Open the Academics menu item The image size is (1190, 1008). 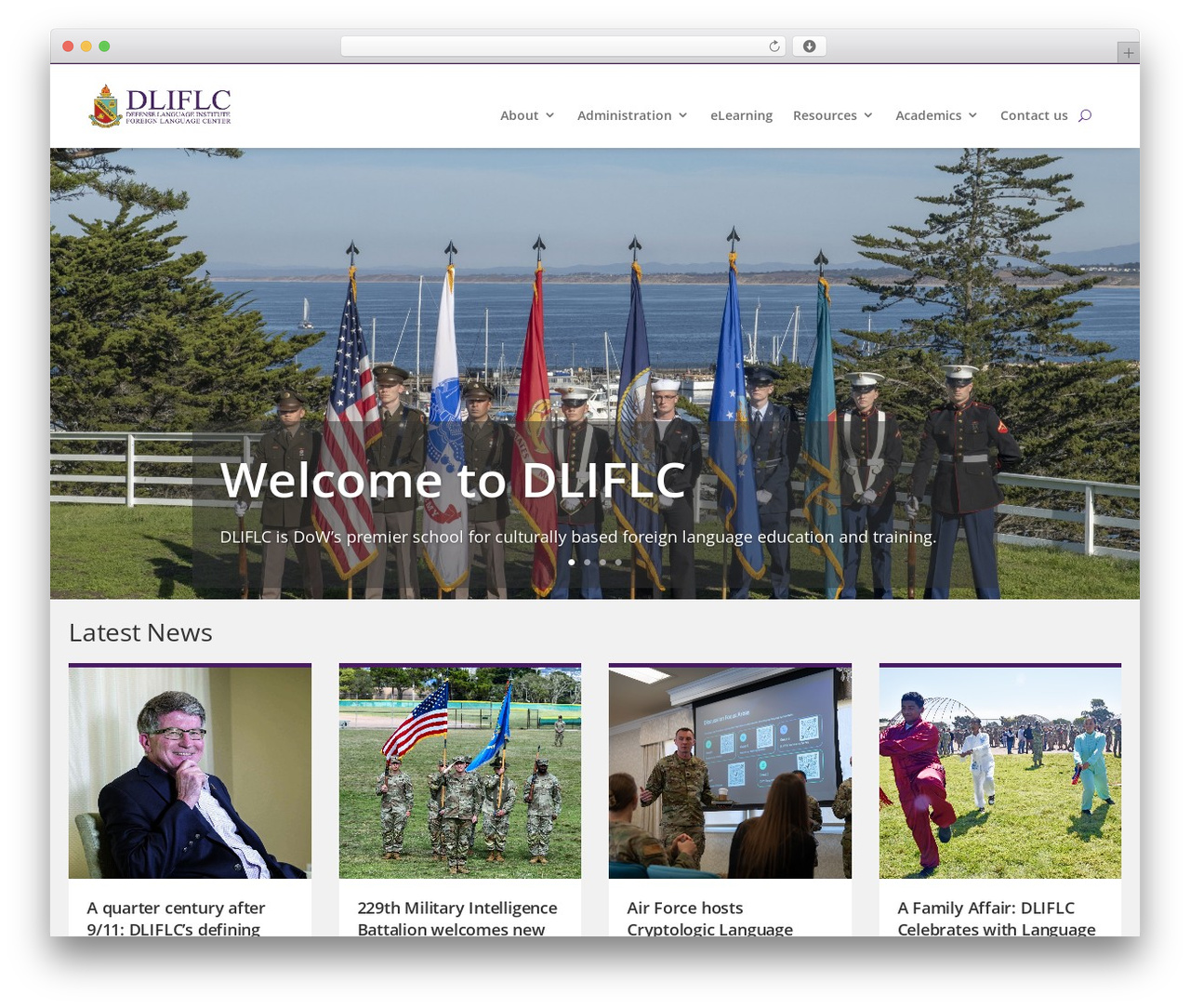pyautogui.click(x=928, y=115)
